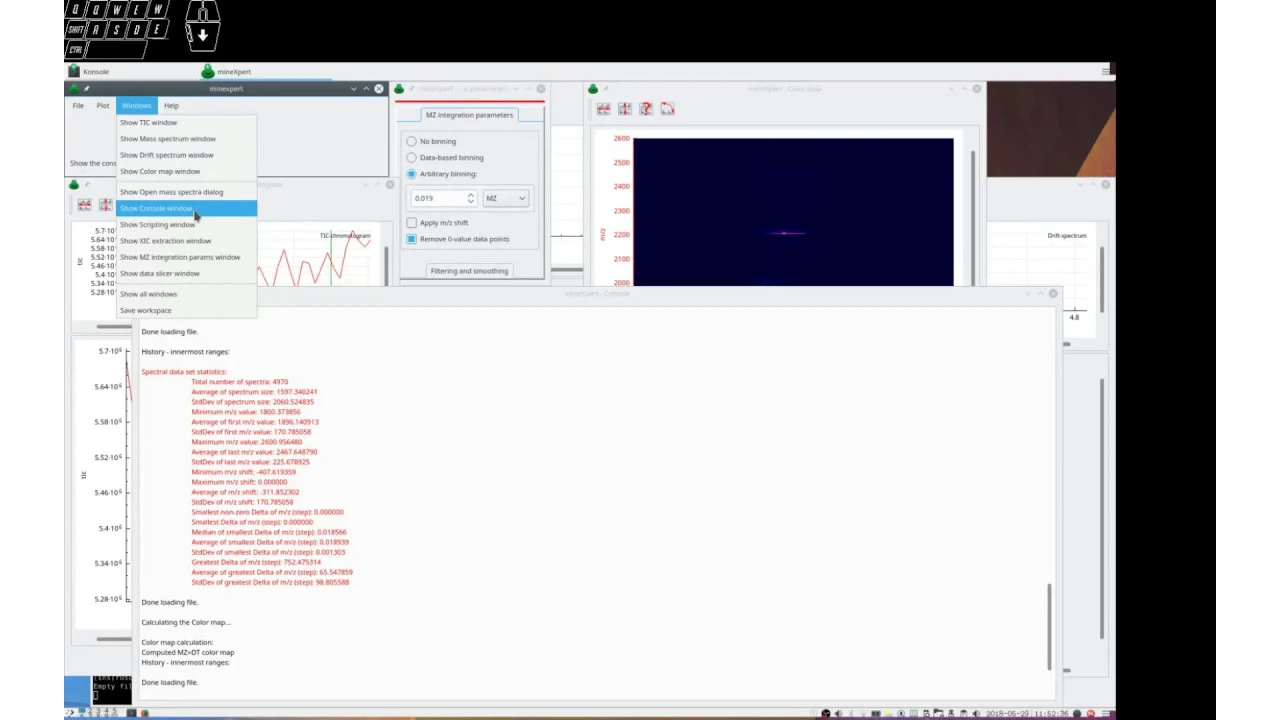1280x720 pixels.
Task: Open the File menu
Action: pyautogui.click(x=78, y=106)
